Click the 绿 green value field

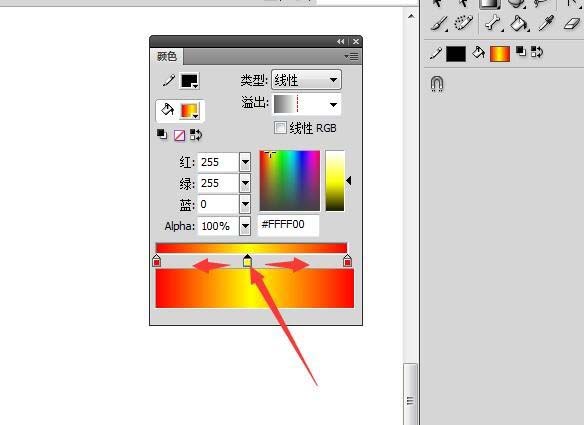click(x=218, y=183)
